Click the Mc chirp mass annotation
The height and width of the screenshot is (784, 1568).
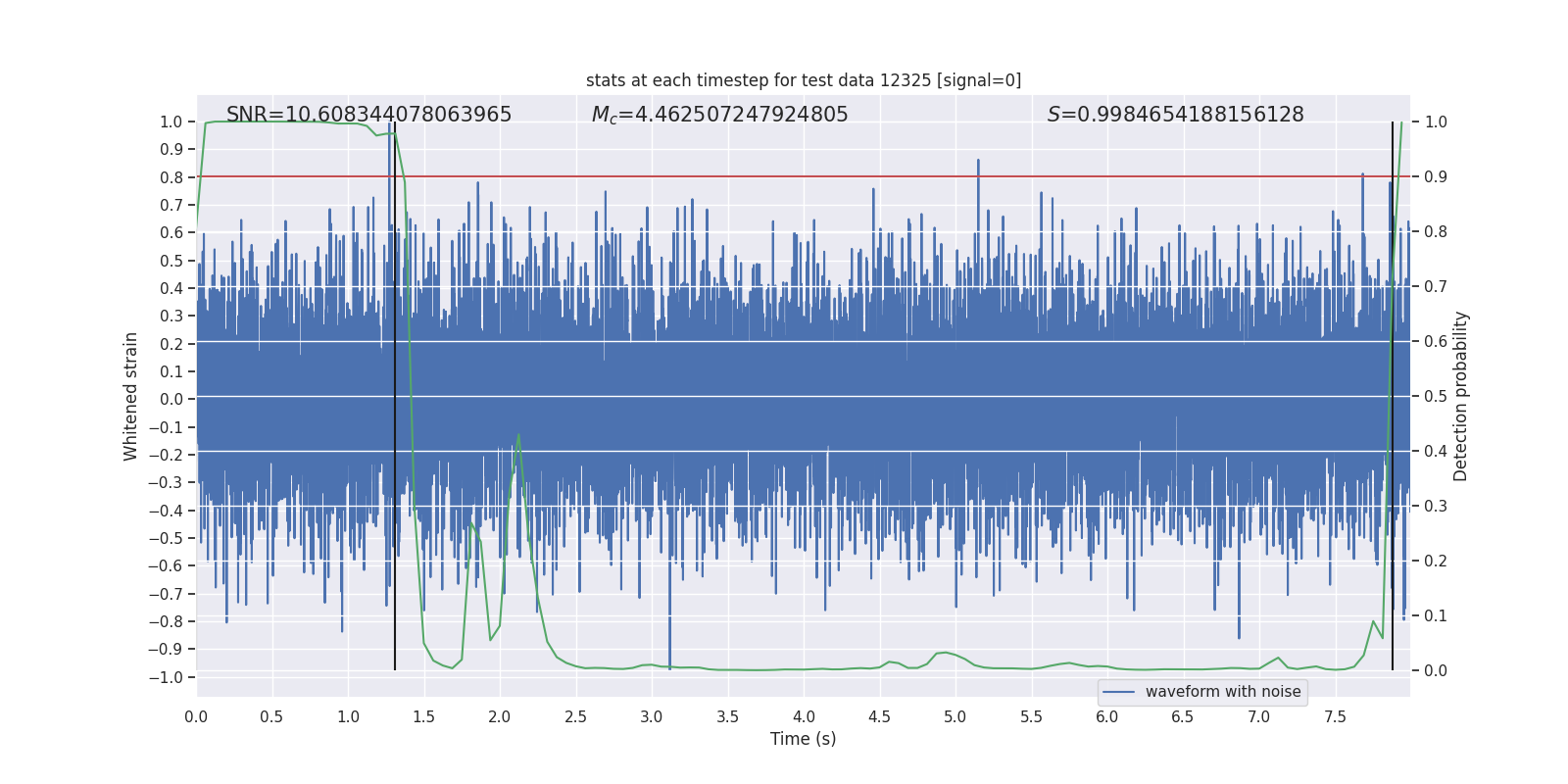click(x=720, y=115)
